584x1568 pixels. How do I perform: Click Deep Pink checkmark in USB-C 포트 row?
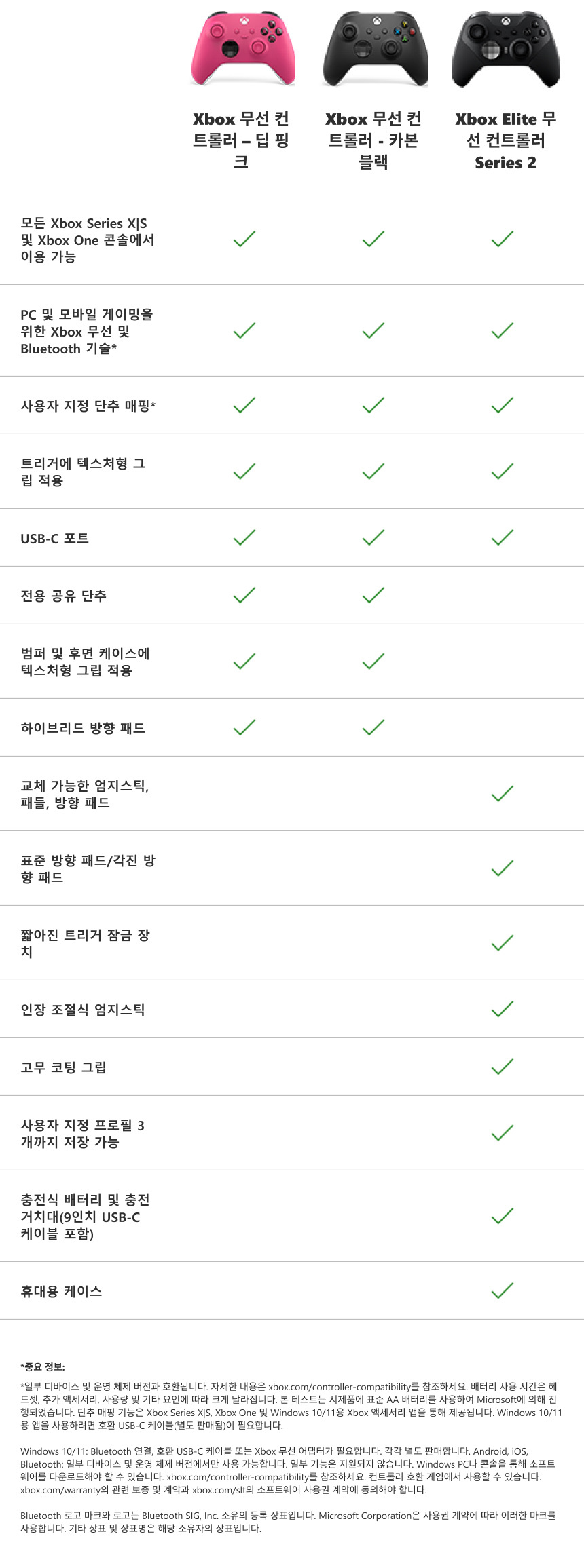click(244, 537)
